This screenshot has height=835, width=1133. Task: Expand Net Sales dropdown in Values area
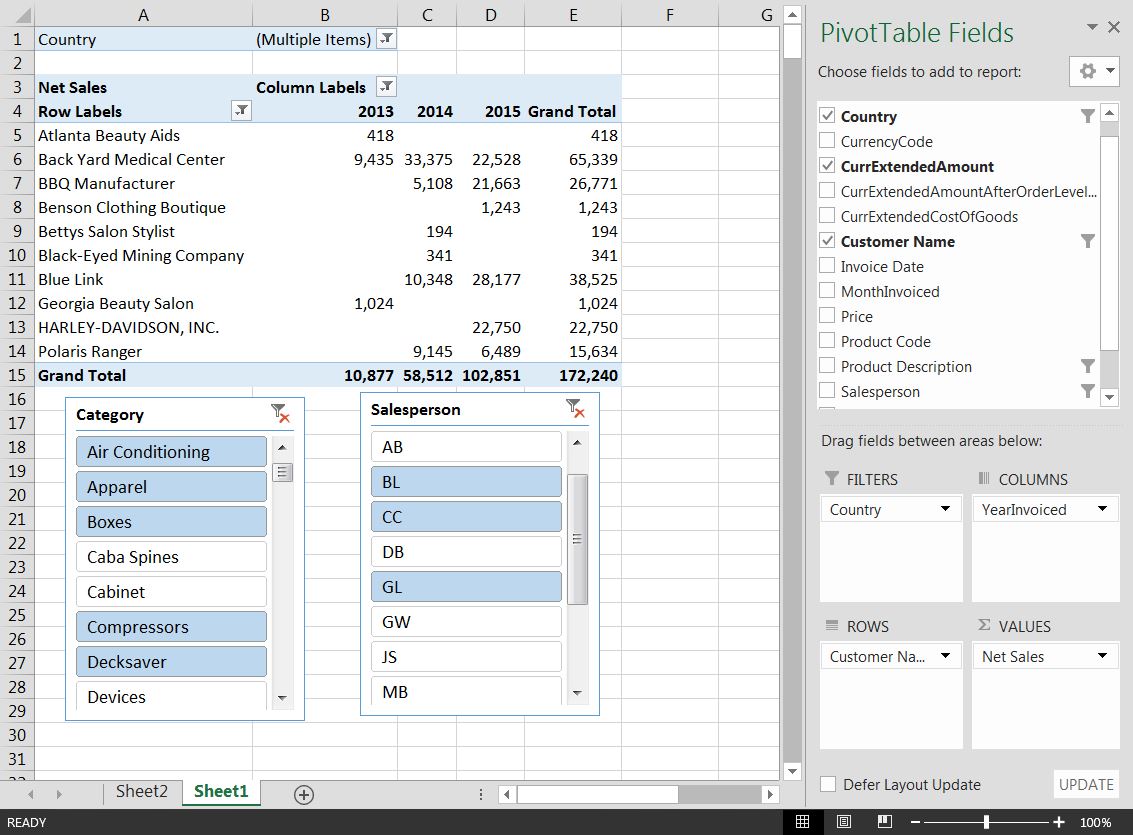[x=1102, y=656]
